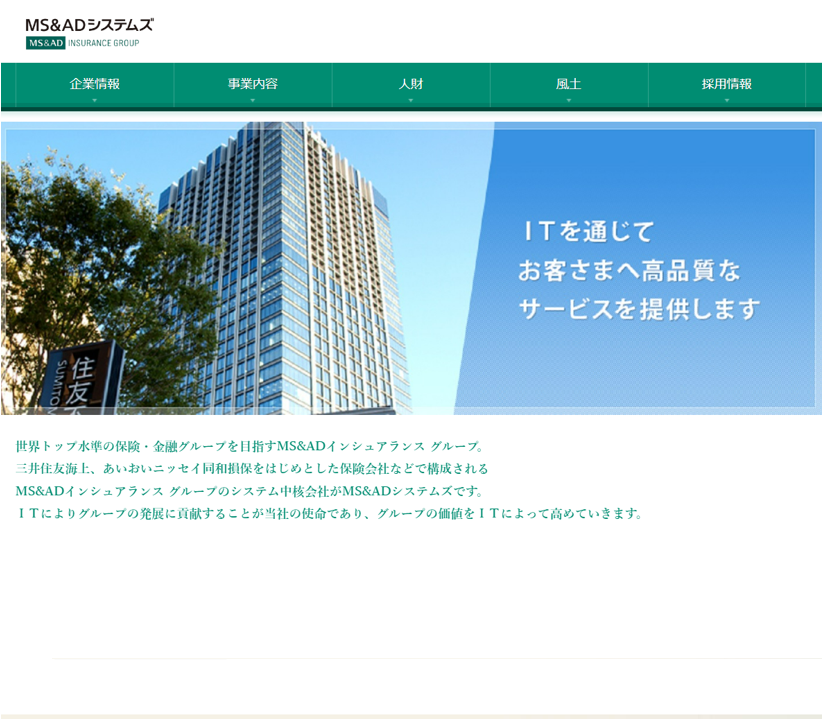This screenshot has width=822, height=719.
Task: Click the line starting 三井住友海上
Action: pos(252,469)
